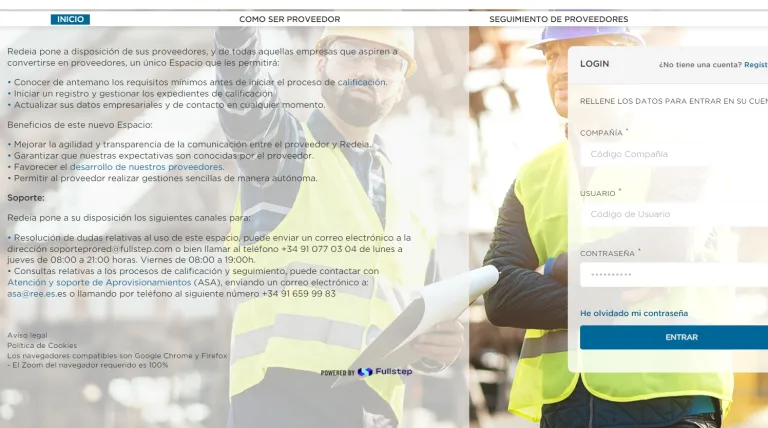Image resolution: width=768 pixels, height=428 pixels.
Task: Open 'Atención y soporte de Aprovisionamientos' link
Action: pyautogui.click(x=99, y=283)
